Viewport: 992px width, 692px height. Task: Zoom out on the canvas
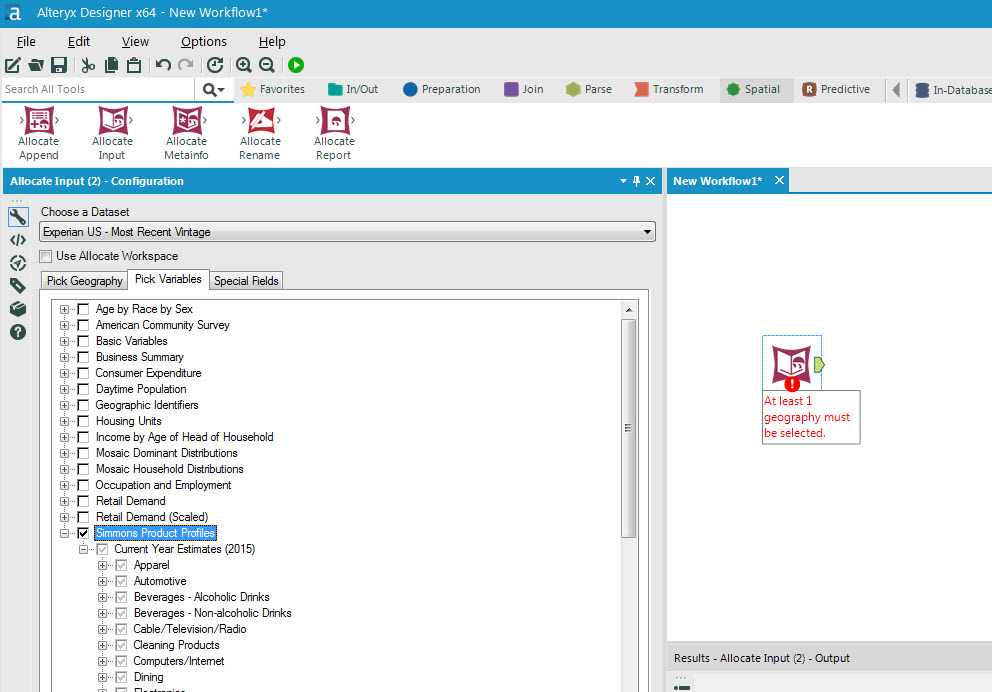(x=267, y=65)
